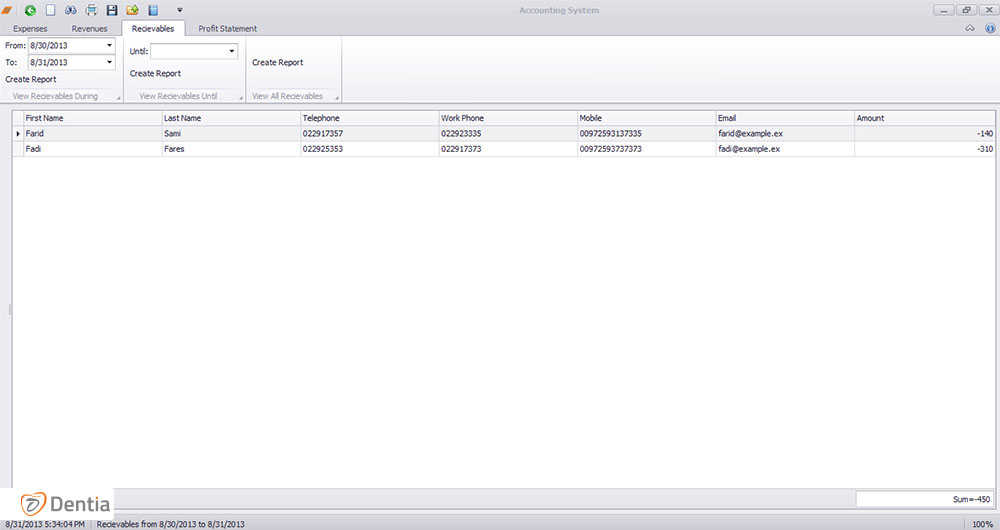The height and width of the screenshot is (530, 1000).
Task: Open the From date dropdown
Action: (x=109, y=45)
